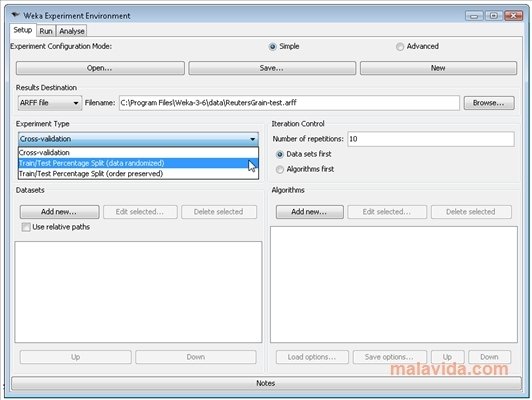Click the Number of repetitions field
Screen dimensions: 532x400
tap(431, 139)
